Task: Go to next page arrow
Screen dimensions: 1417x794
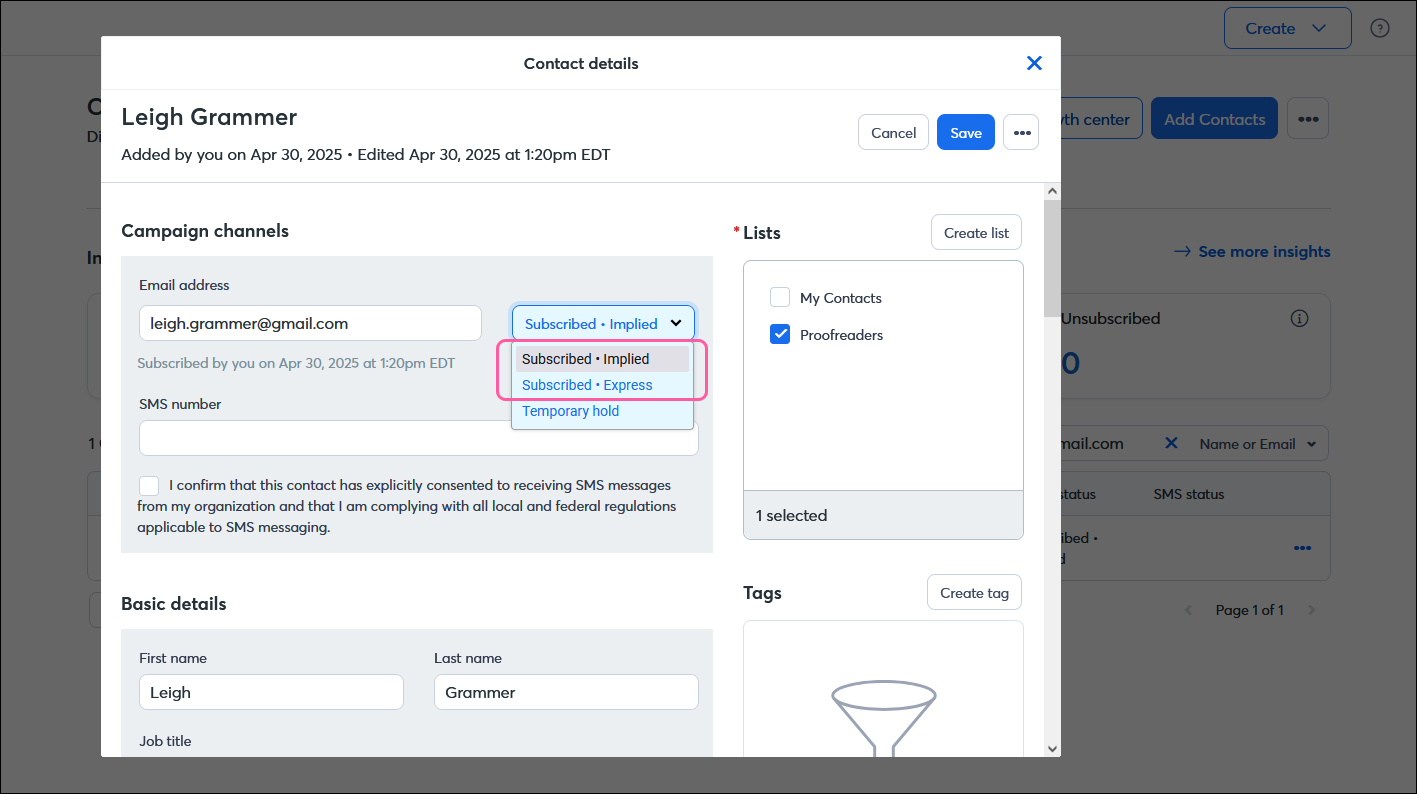Action: pyautogui.click(x=1312, y=610)
